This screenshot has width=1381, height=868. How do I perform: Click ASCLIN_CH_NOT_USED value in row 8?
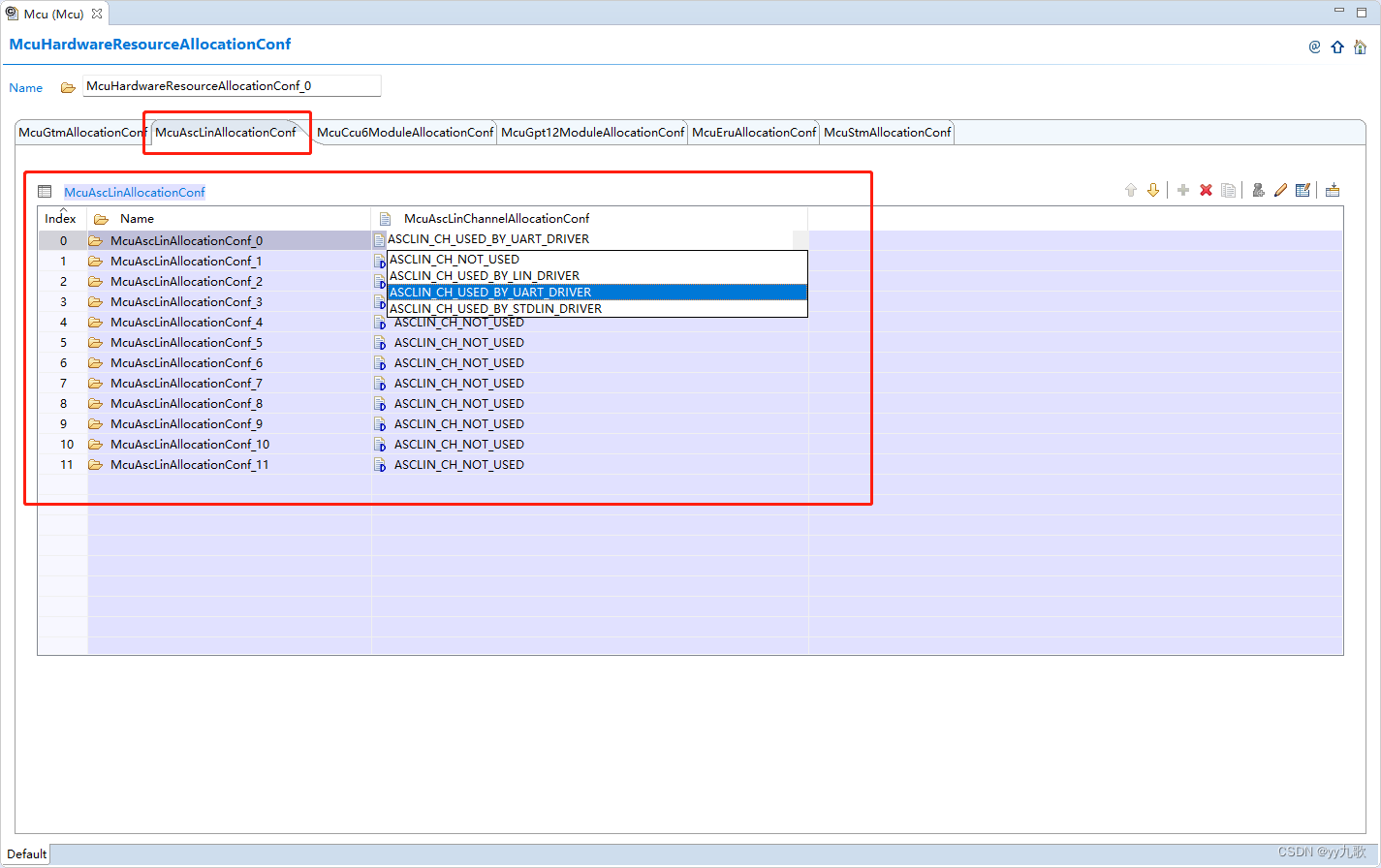(x=459, y=404)
